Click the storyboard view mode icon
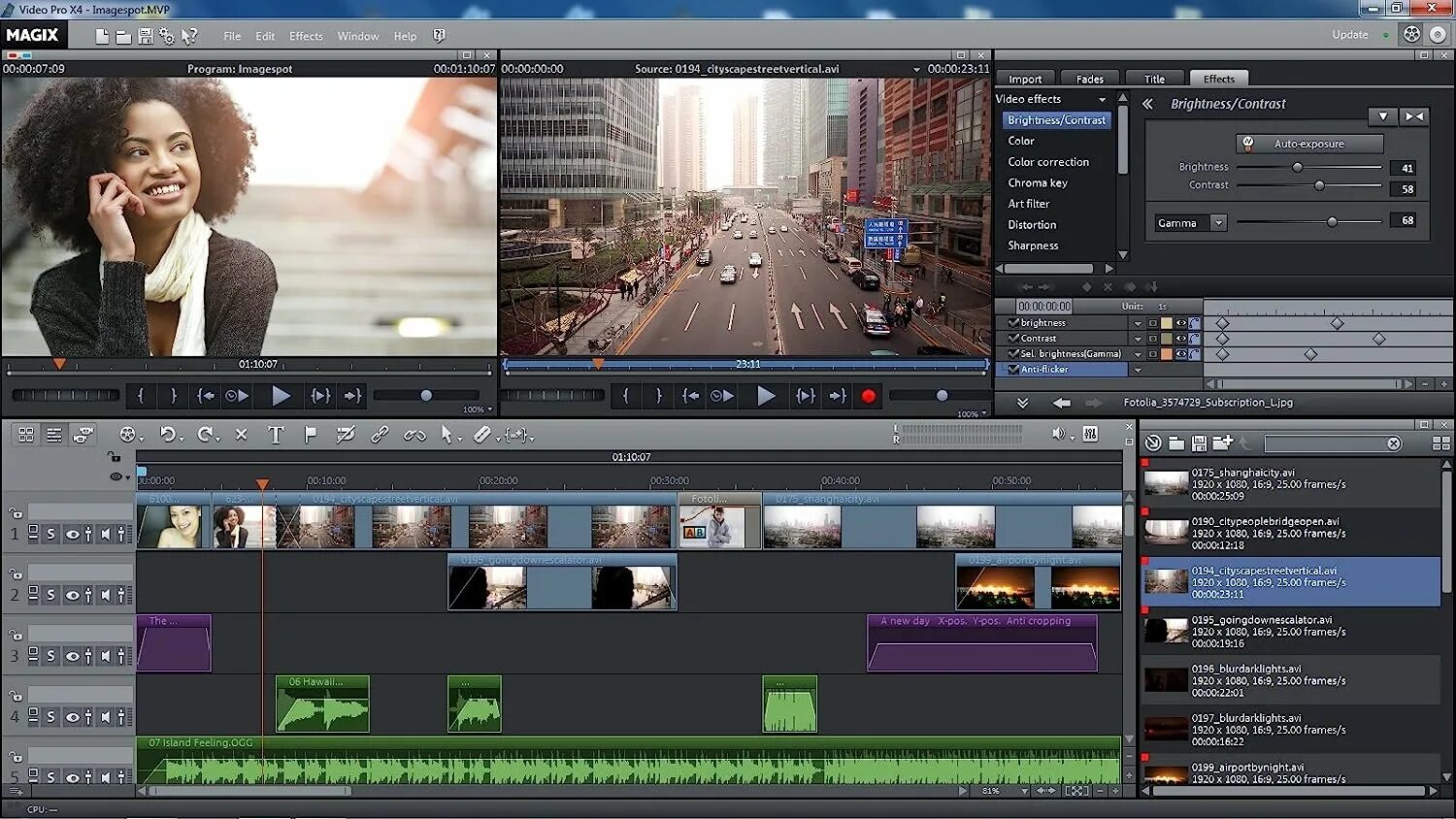1456x819 pixels. point(26,435)
